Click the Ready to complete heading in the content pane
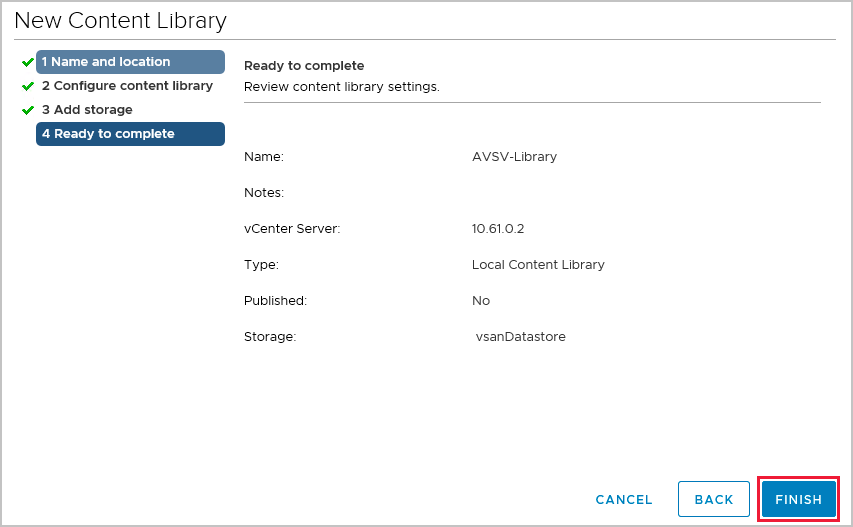The height and width of the screenshot is (527, 853). pyautogui.click(x=304, y=66)
